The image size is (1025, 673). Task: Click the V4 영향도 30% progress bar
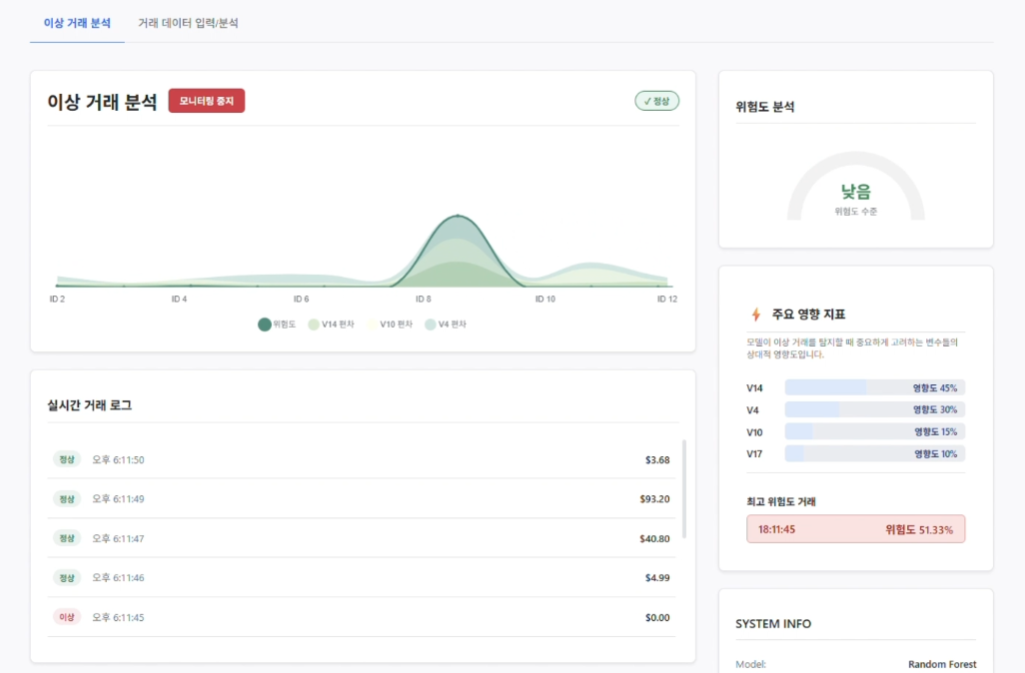(x=874, y=410)
